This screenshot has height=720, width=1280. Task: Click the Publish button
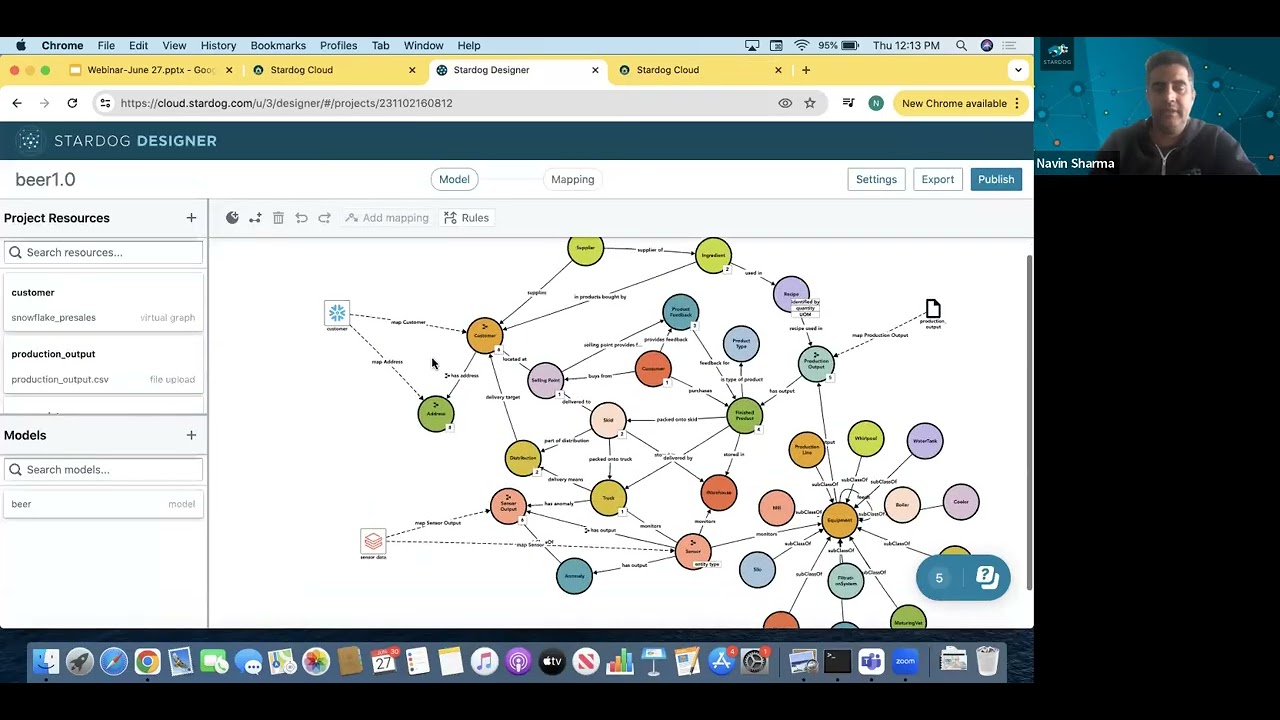(x=996, y=179)
